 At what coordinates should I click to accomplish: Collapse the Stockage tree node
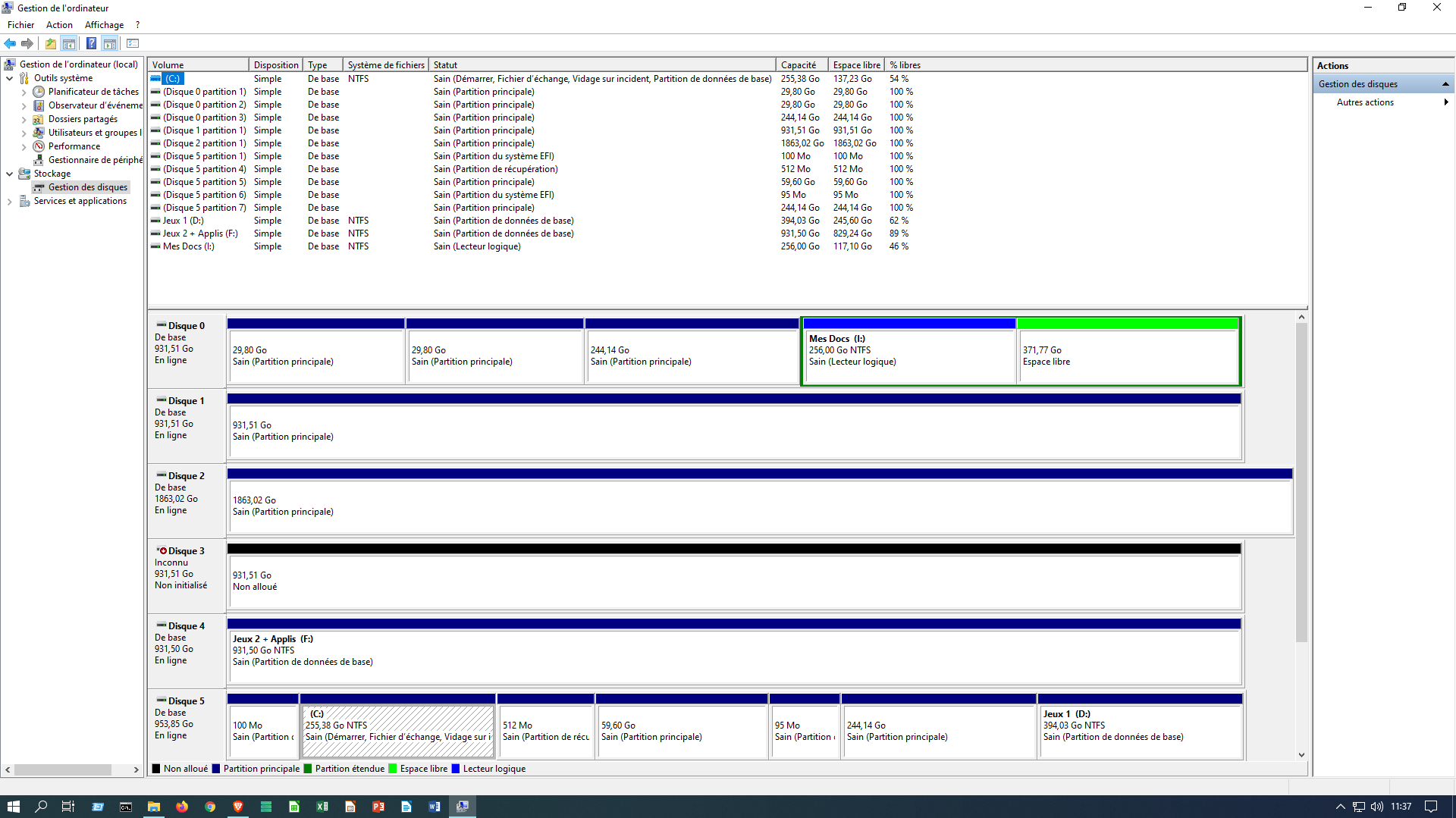9,174
